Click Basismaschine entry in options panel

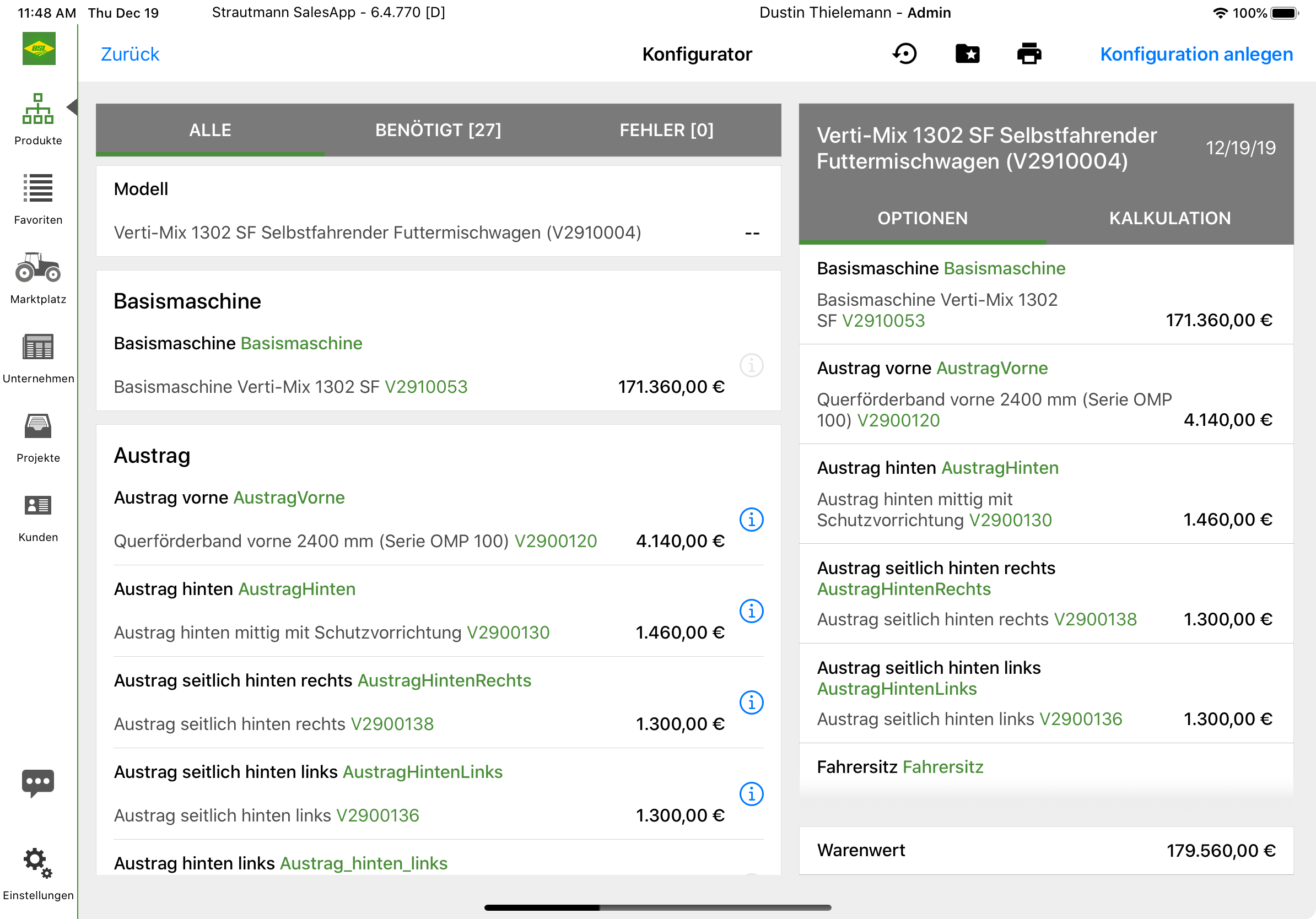[x=1046, y=295]
